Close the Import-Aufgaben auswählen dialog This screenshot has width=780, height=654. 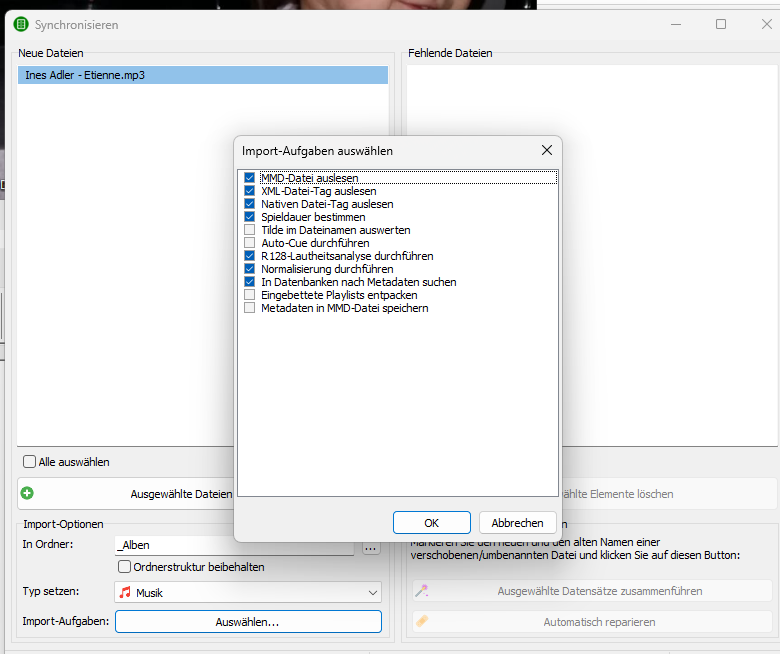(x=546, y=151)
